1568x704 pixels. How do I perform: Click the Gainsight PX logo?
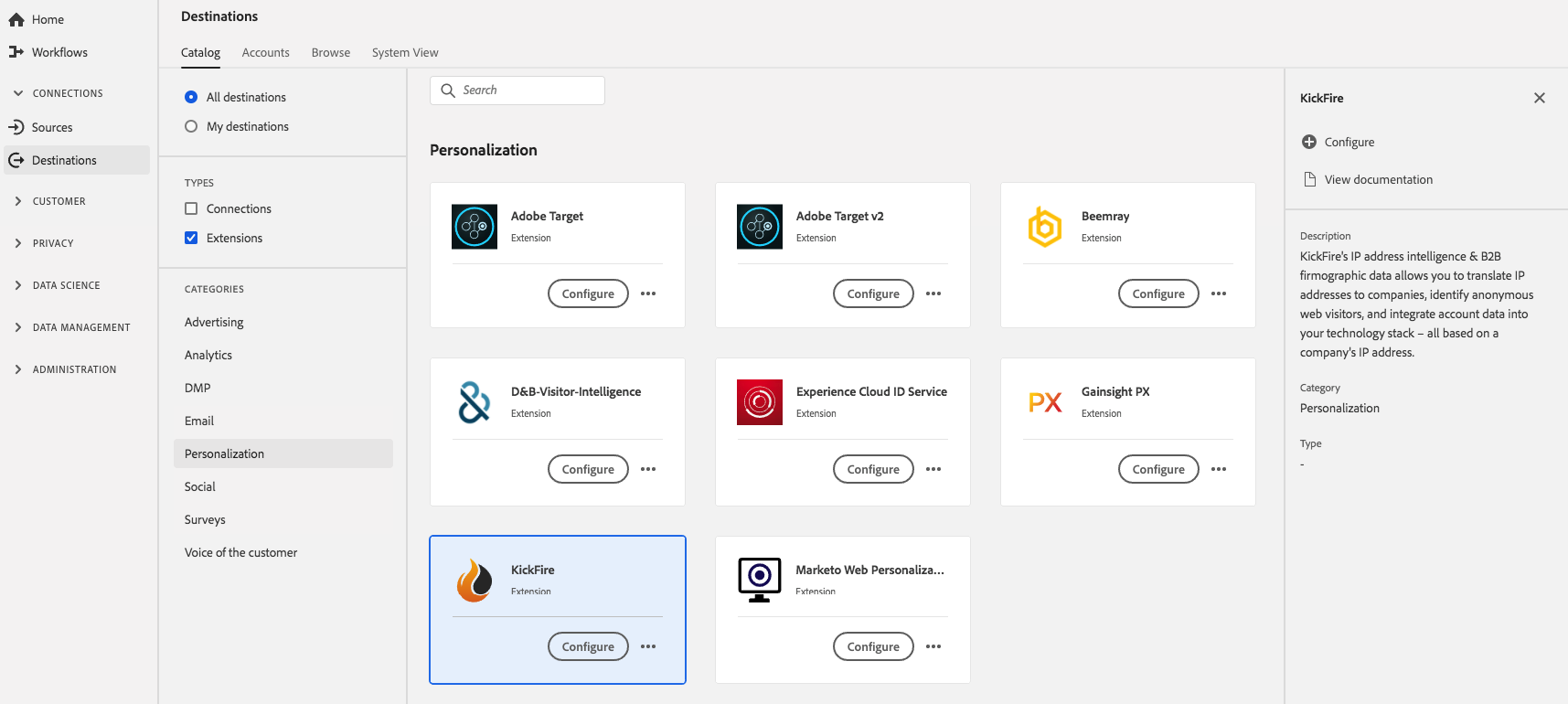tap(1045, 402)
